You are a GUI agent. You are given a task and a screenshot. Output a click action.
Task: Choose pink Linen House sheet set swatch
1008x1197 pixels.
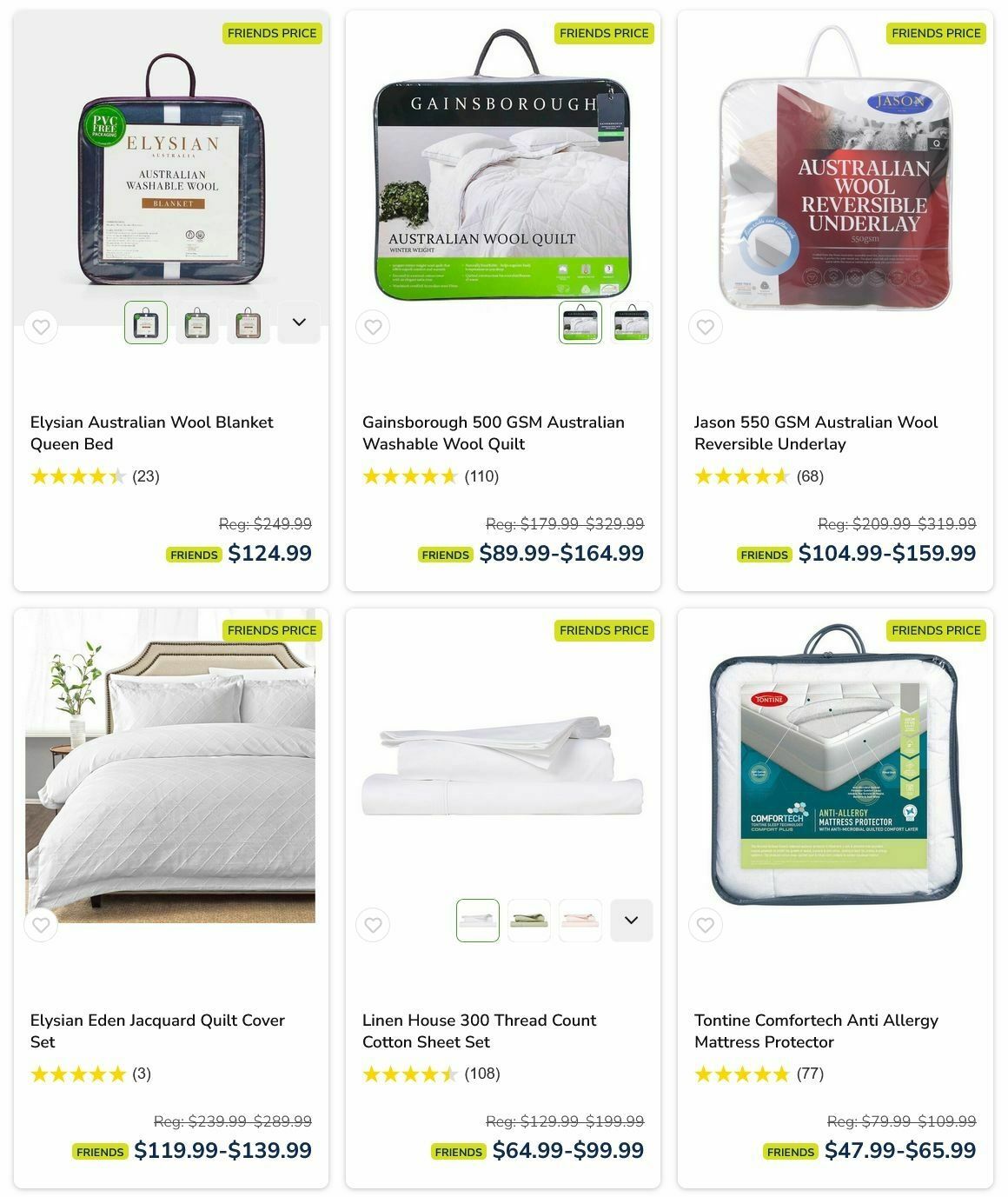coord(580,921)
